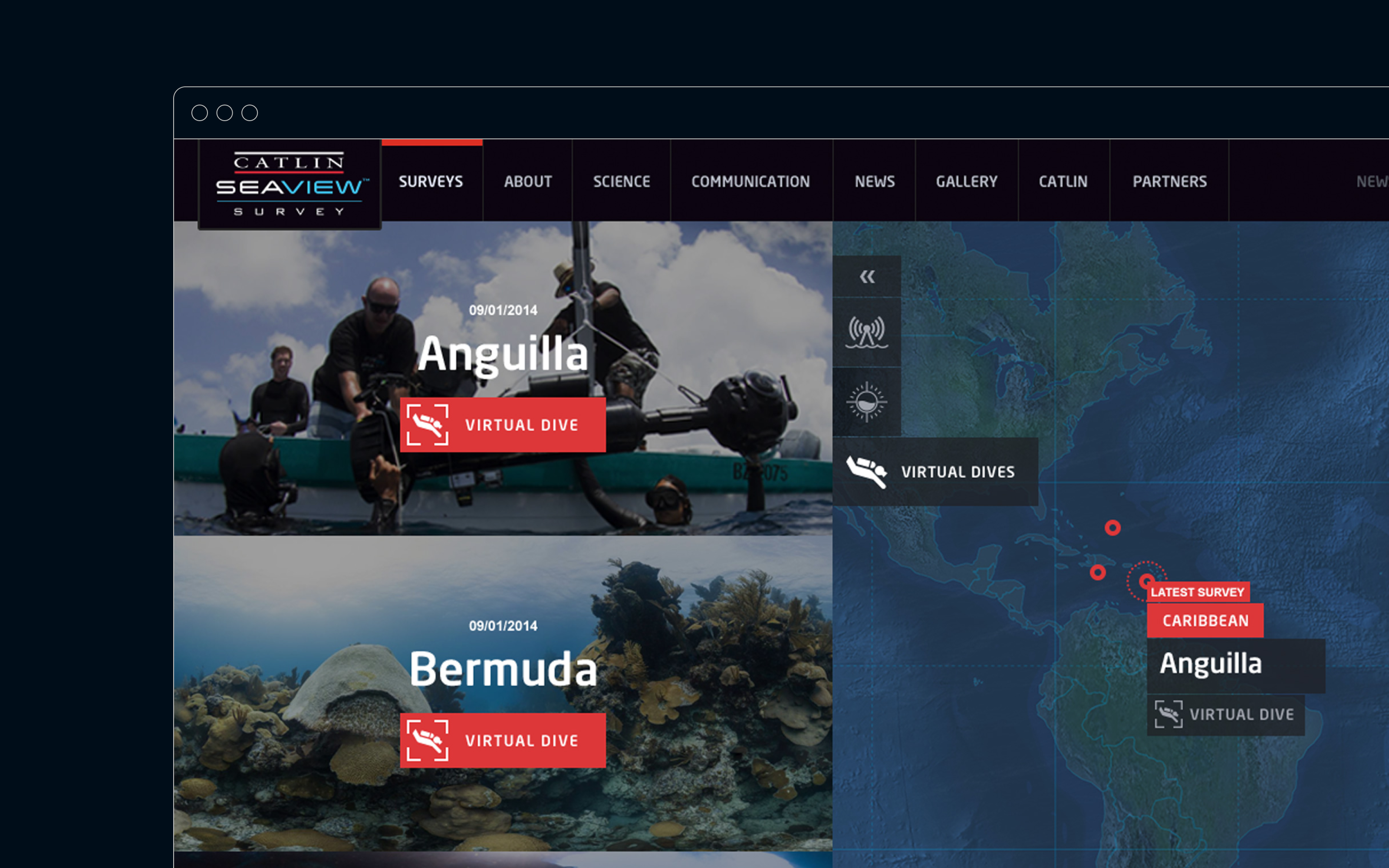Go to the Partners page

[1169, 181]
